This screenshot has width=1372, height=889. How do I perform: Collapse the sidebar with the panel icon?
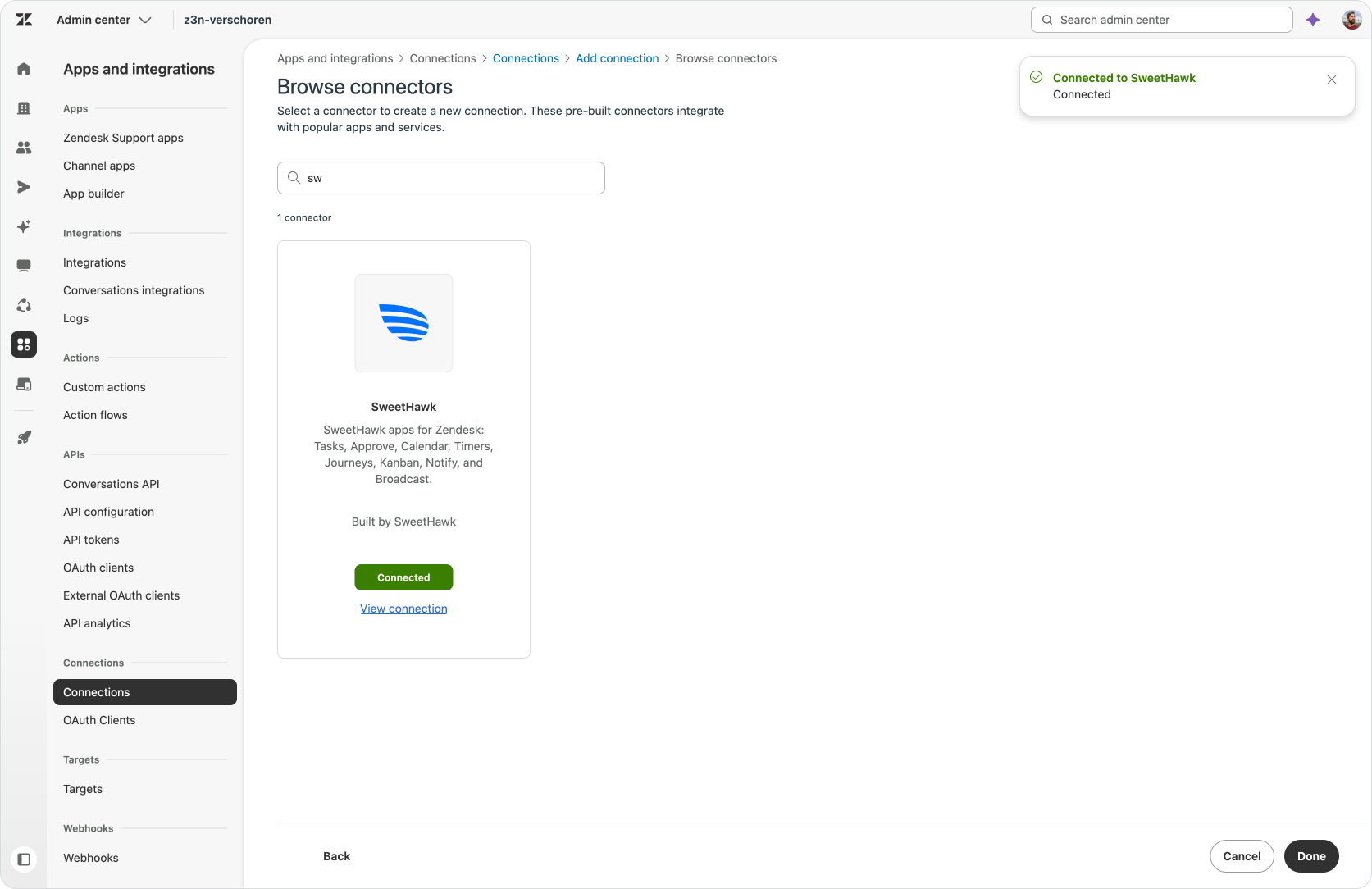click(24, 859)
